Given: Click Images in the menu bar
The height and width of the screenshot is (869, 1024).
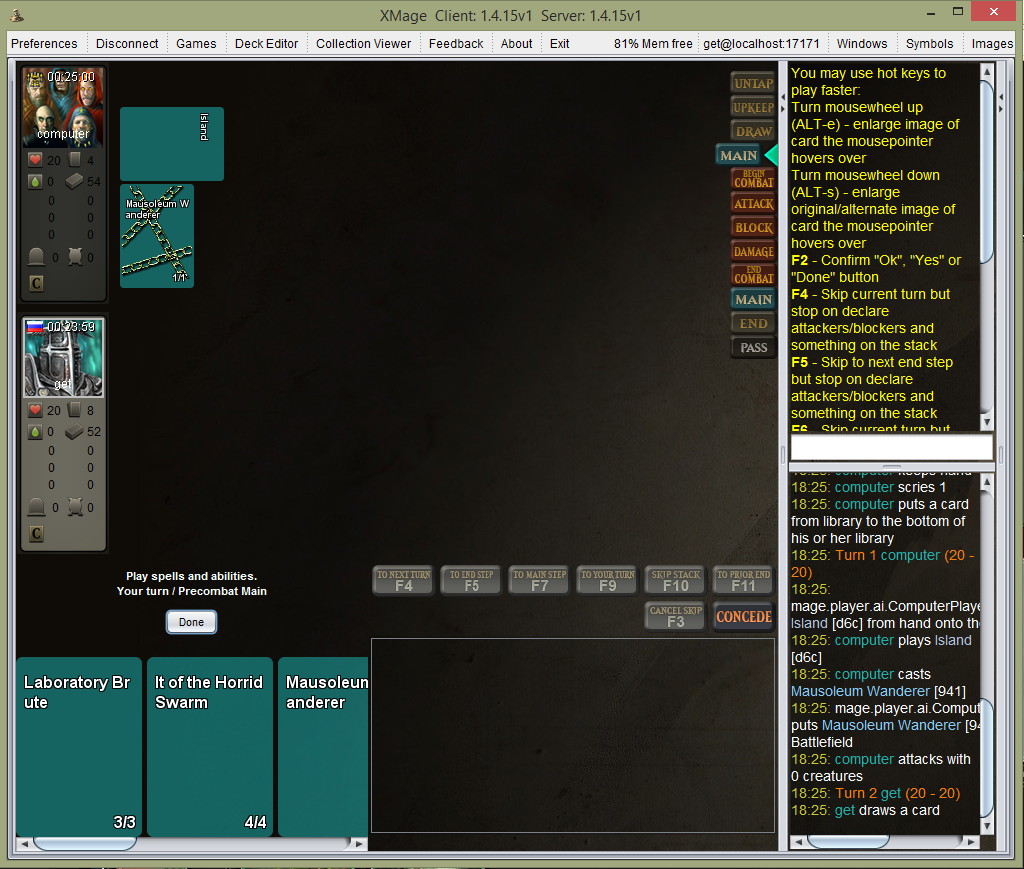Looking at the screenshot, I should coord(992,44).
